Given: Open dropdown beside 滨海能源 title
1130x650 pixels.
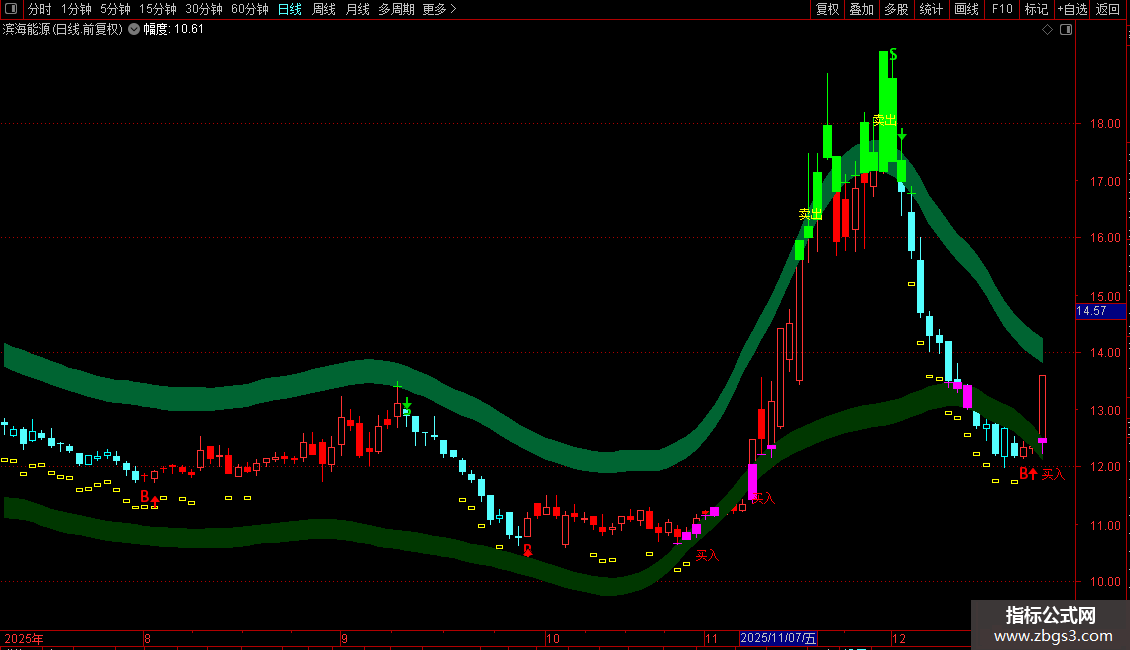Looking at the screenshot, I should tap(134, 29).
